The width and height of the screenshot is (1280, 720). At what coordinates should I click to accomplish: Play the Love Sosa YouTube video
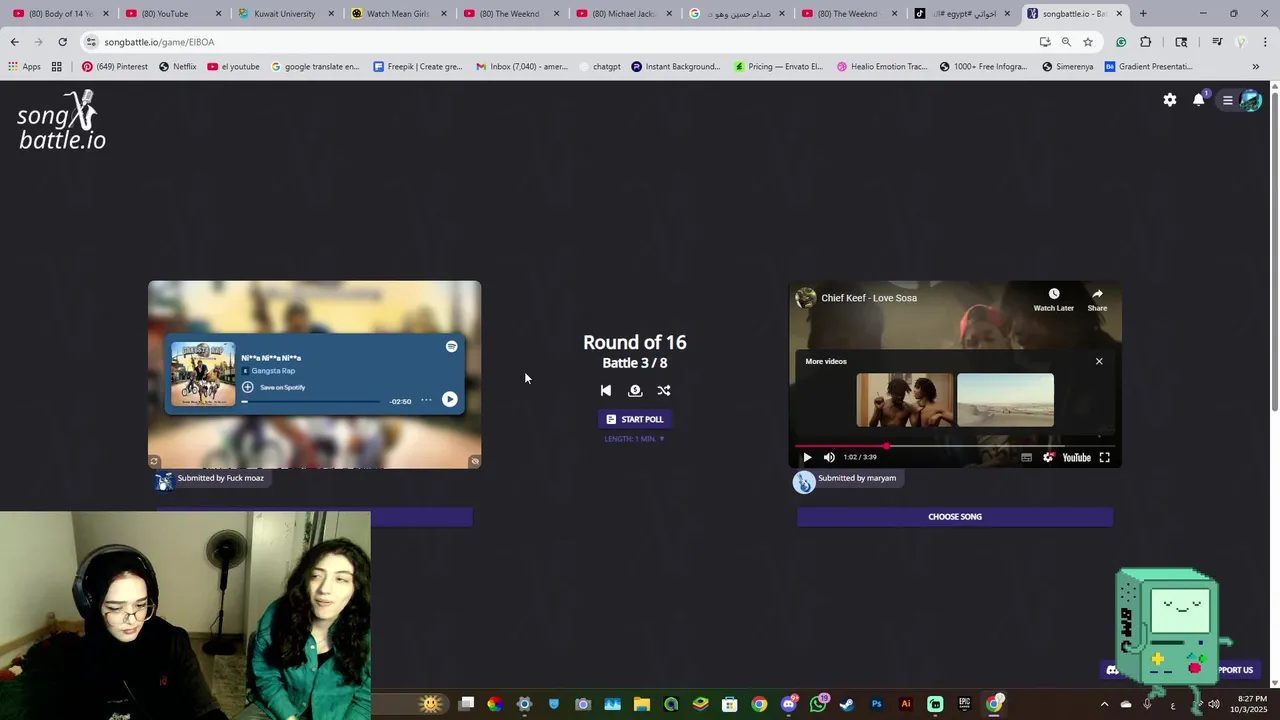[807, 458]
